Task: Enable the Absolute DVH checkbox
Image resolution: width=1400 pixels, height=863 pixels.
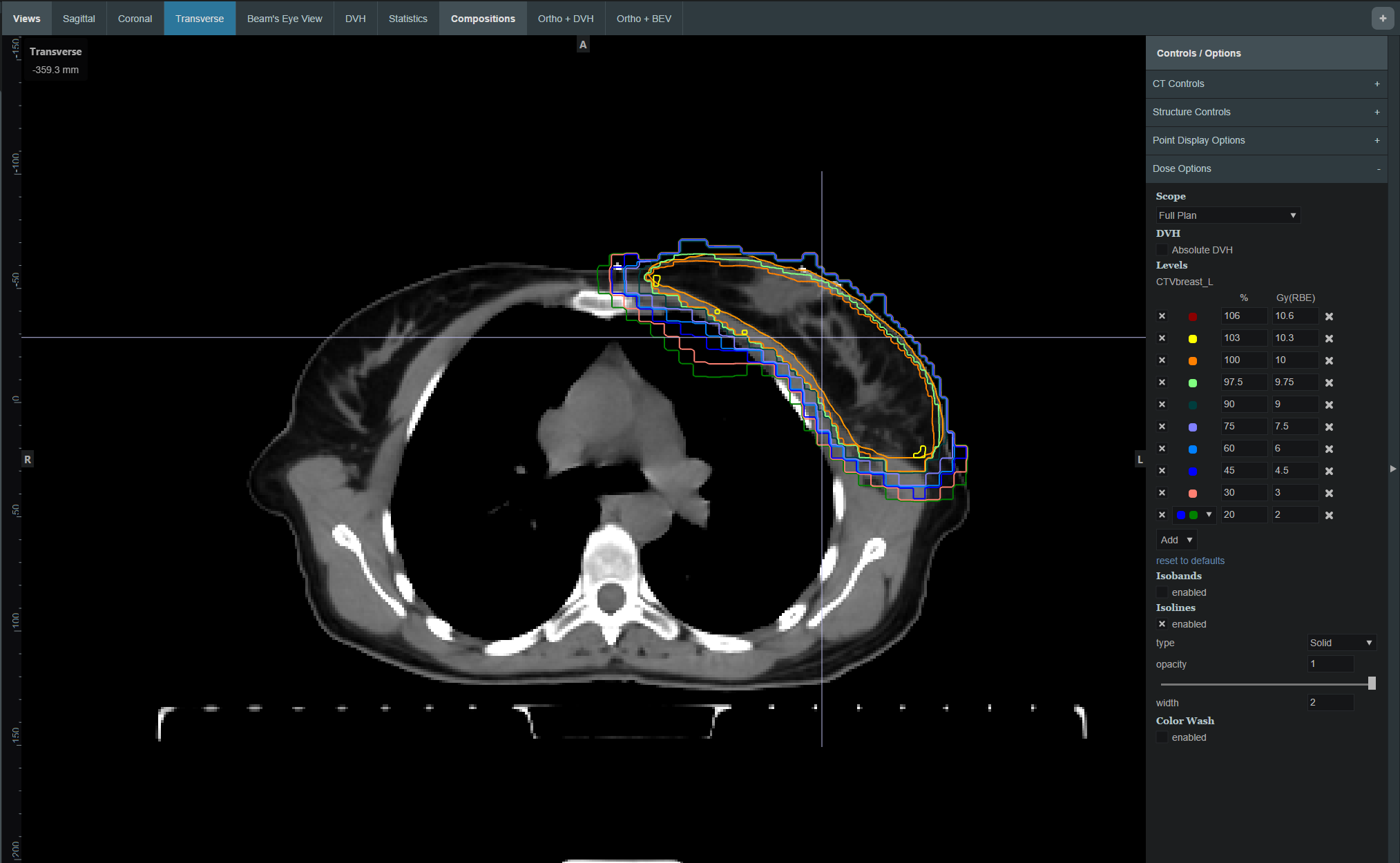Action: coord(1162,250)
